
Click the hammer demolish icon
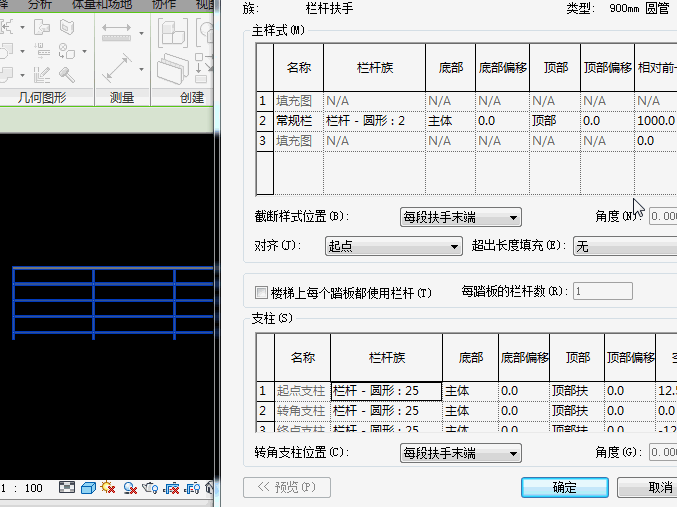pos(67,75)
